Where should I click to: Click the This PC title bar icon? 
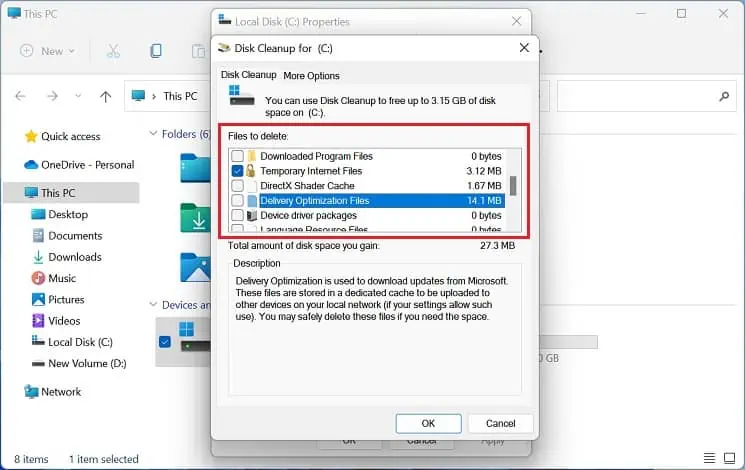(x=14, y=13)
